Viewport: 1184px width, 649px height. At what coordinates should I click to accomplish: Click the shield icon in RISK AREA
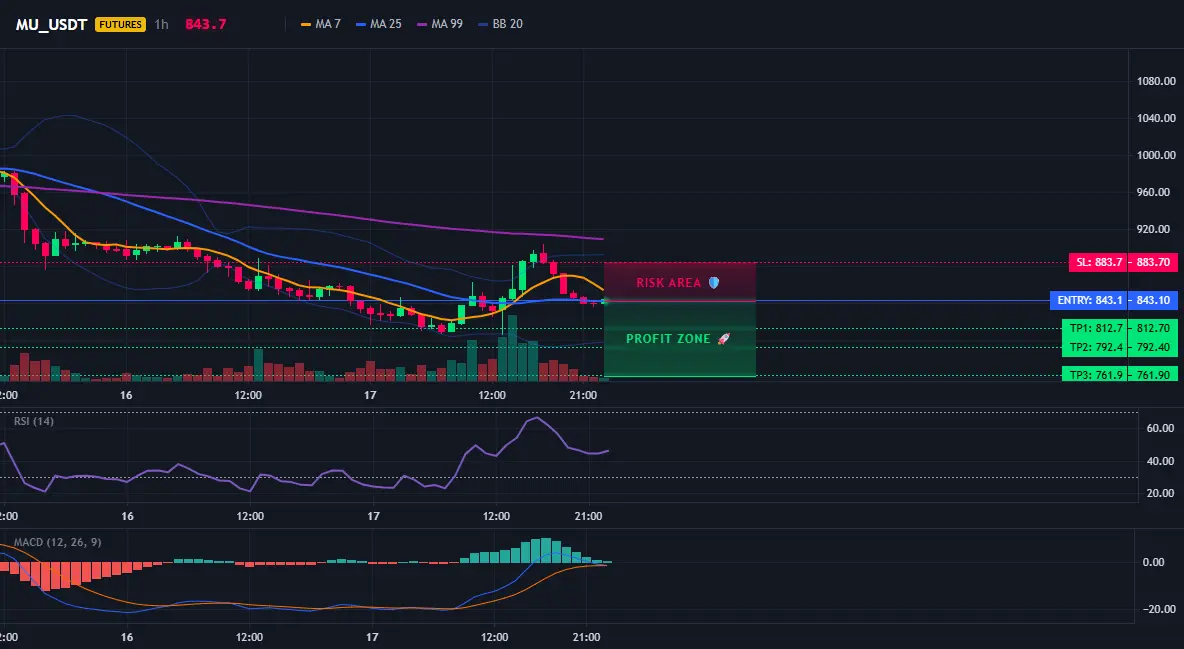(x=714, y=283)
